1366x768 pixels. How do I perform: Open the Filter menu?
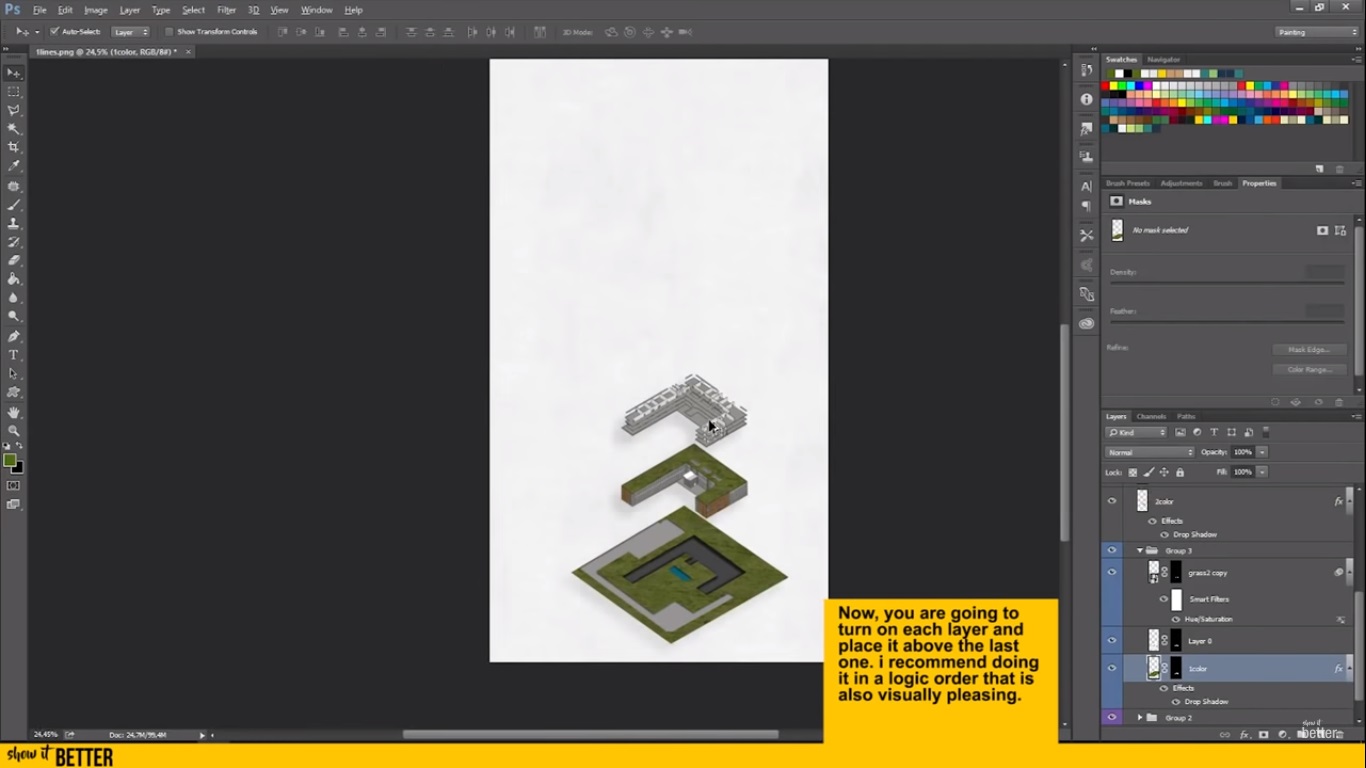(x=227, y=9)
